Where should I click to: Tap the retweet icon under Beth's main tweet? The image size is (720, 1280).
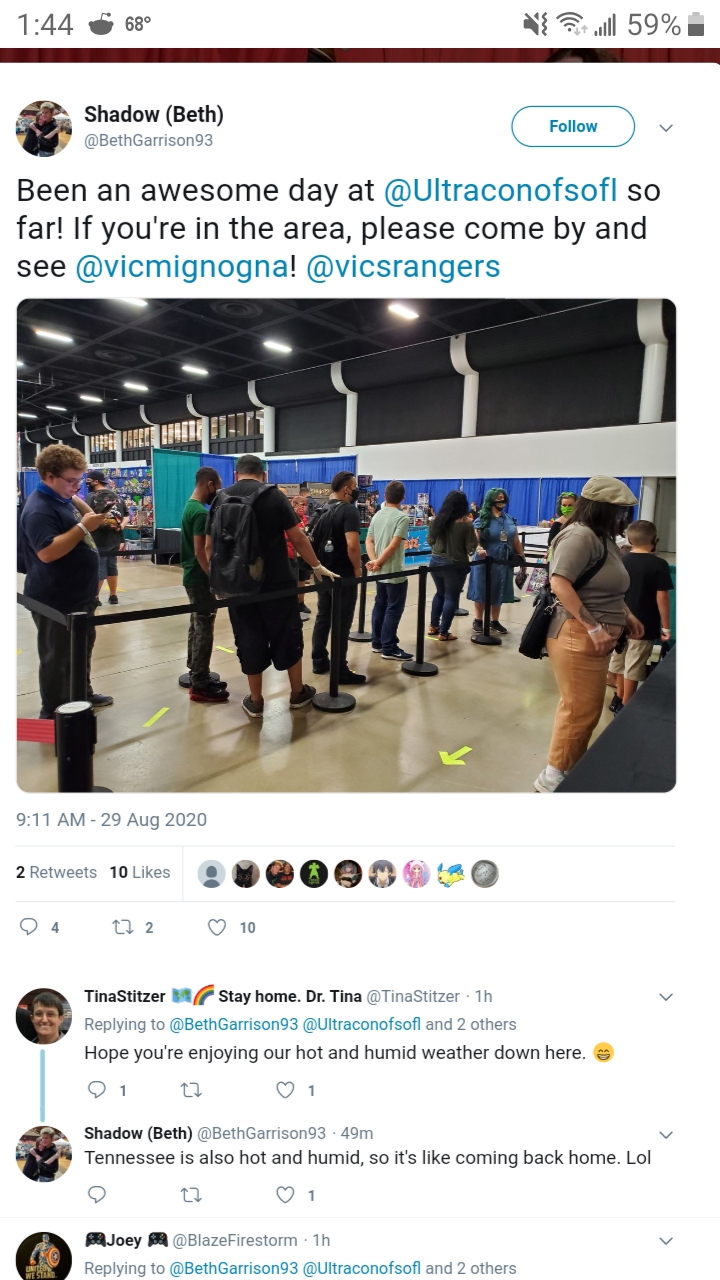click(x=123, y=927)
